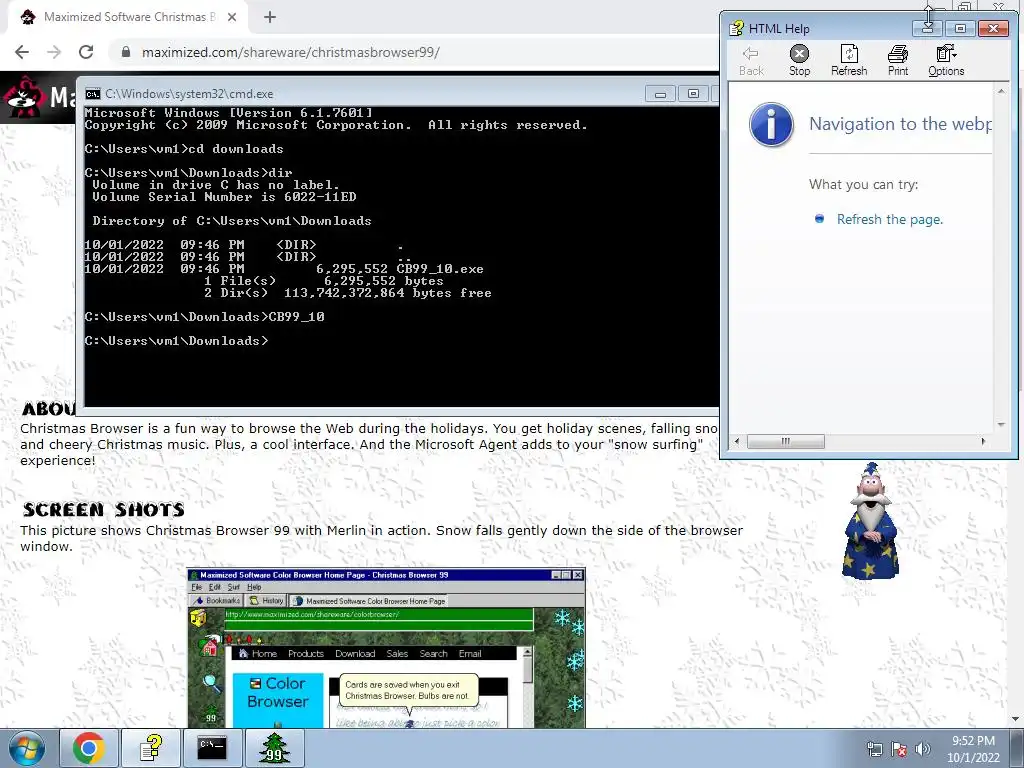Click the padlock site info icon
This screenshot has width=1024, height=768.
pyautogui.click(x=126, y=52)
